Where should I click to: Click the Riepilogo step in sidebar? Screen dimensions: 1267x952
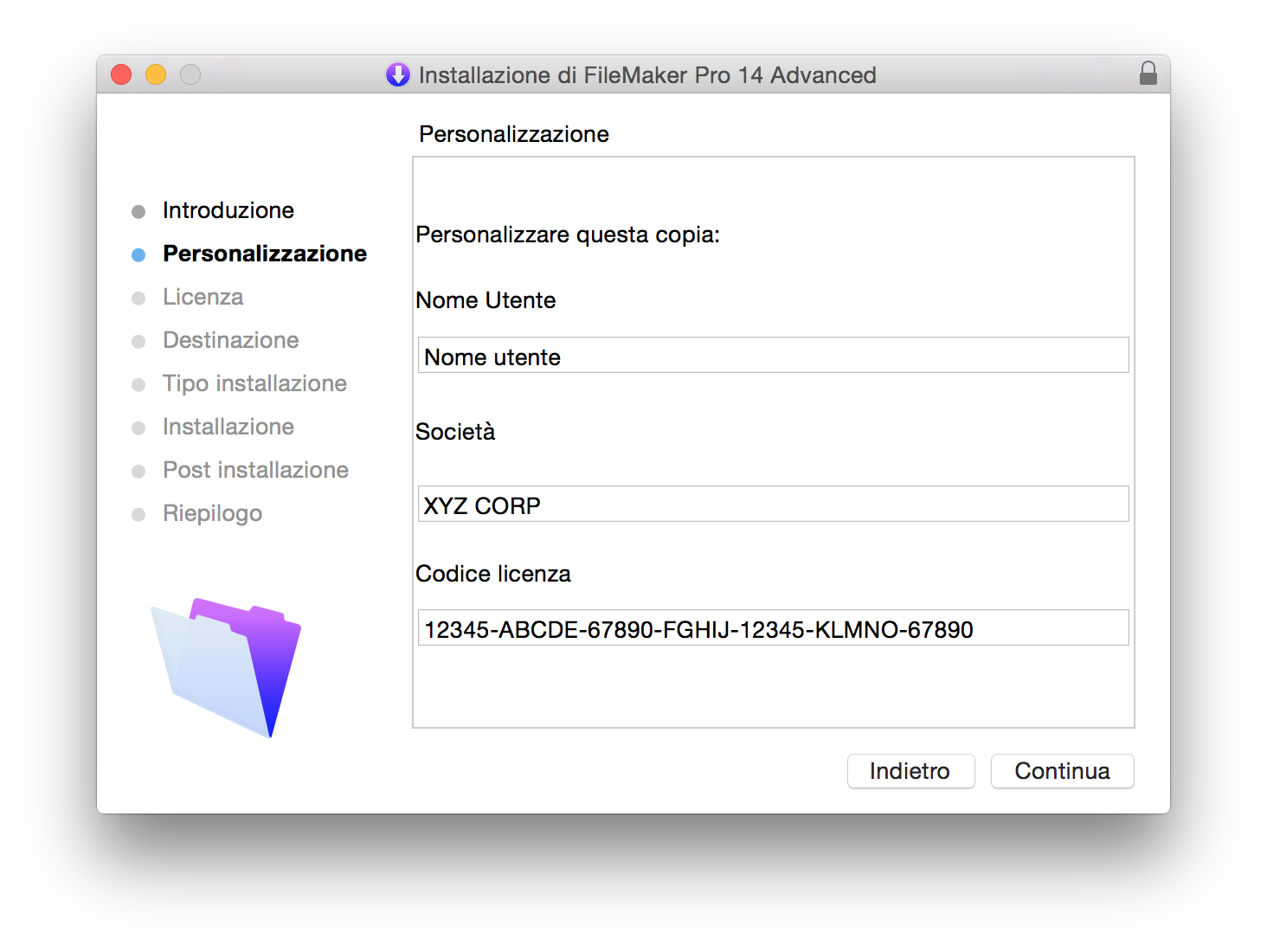point(212,513)
